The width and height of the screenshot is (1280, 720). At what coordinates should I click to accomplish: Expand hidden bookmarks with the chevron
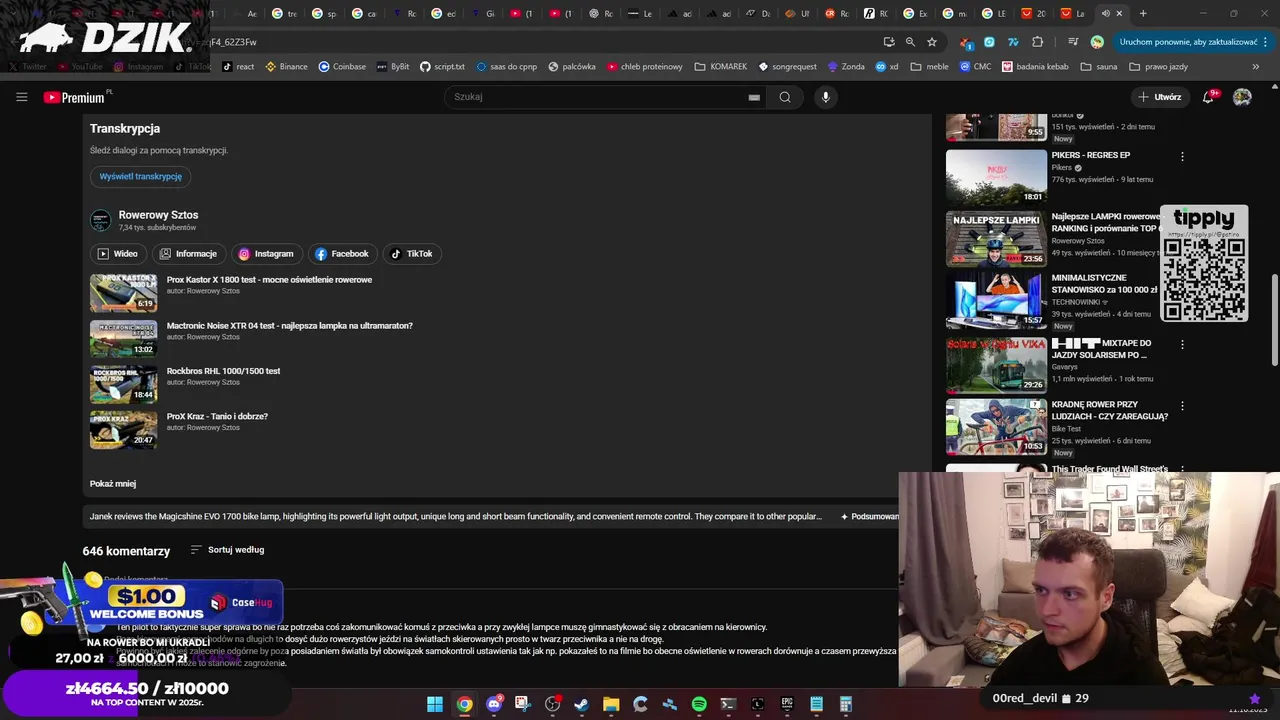(x=1256, y=67)
